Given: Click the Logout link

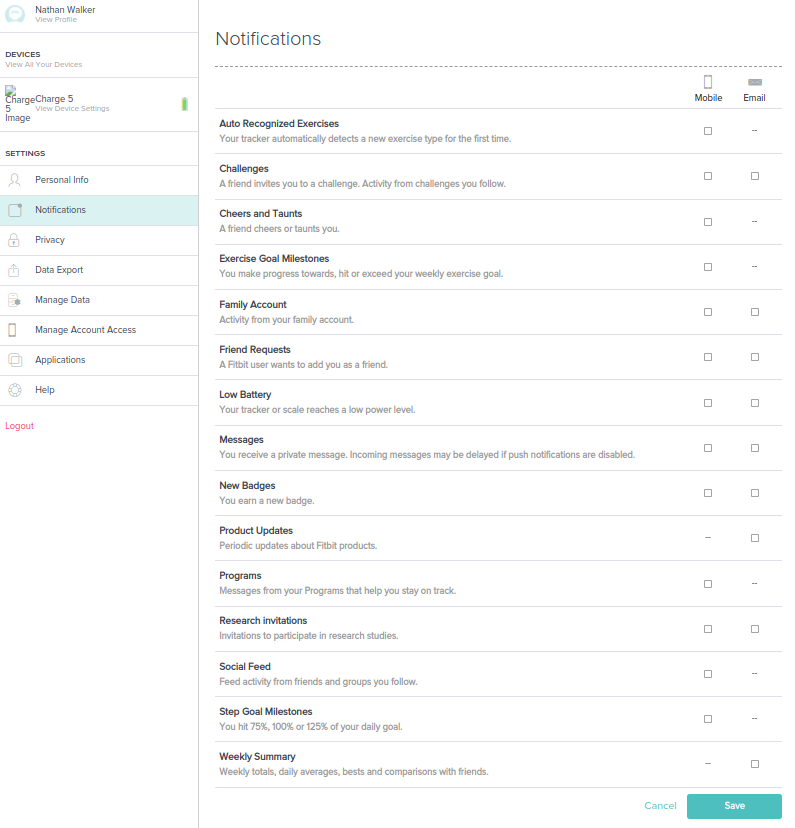Looking at the screenshot, I should pos(20,426).
